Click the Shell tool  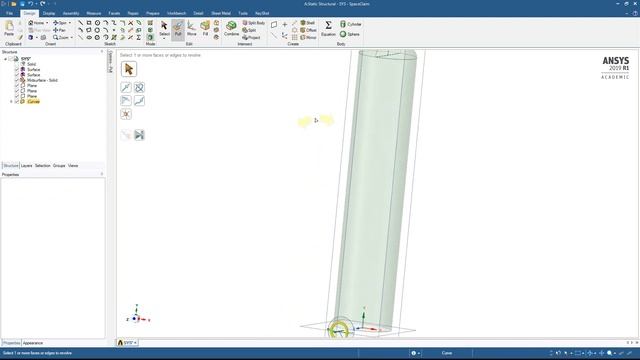[x=308, y=23]
